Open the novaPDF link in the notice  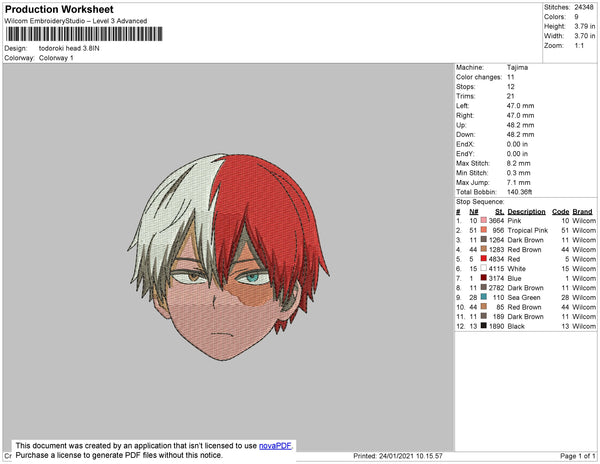(275, 446)
